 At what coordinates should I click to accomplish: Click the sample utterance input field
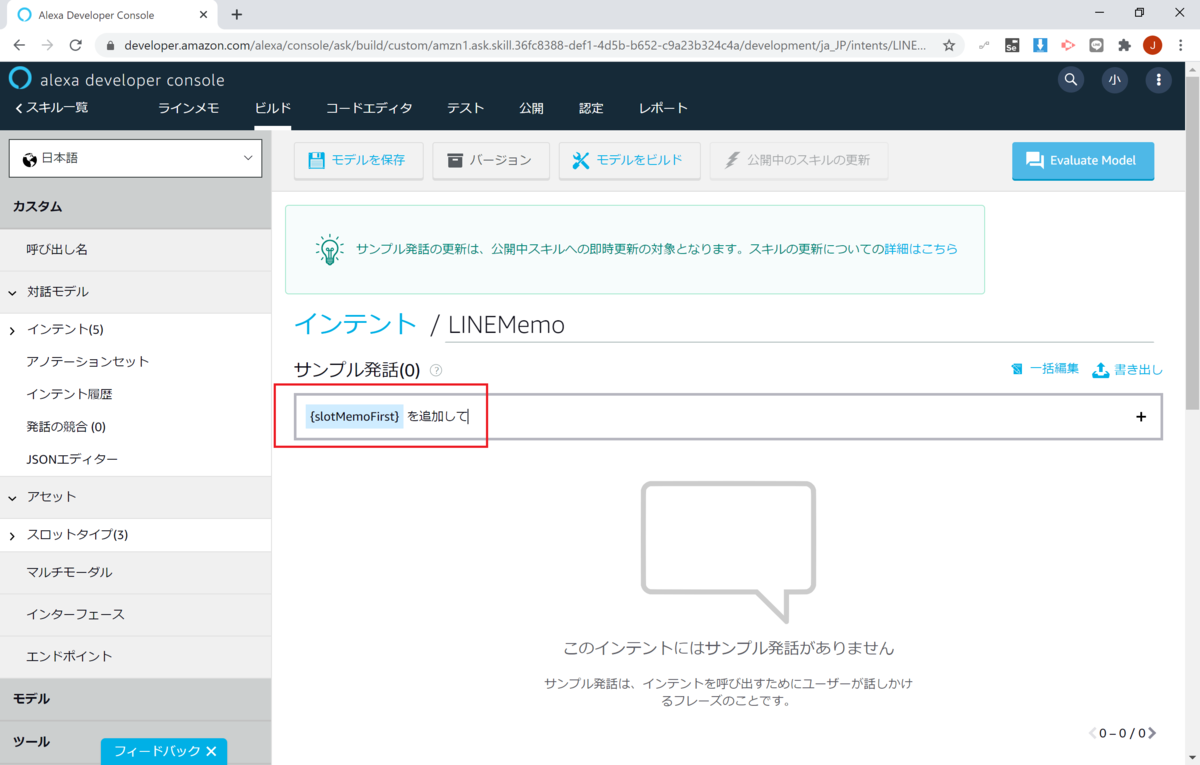tap(600, 416)
